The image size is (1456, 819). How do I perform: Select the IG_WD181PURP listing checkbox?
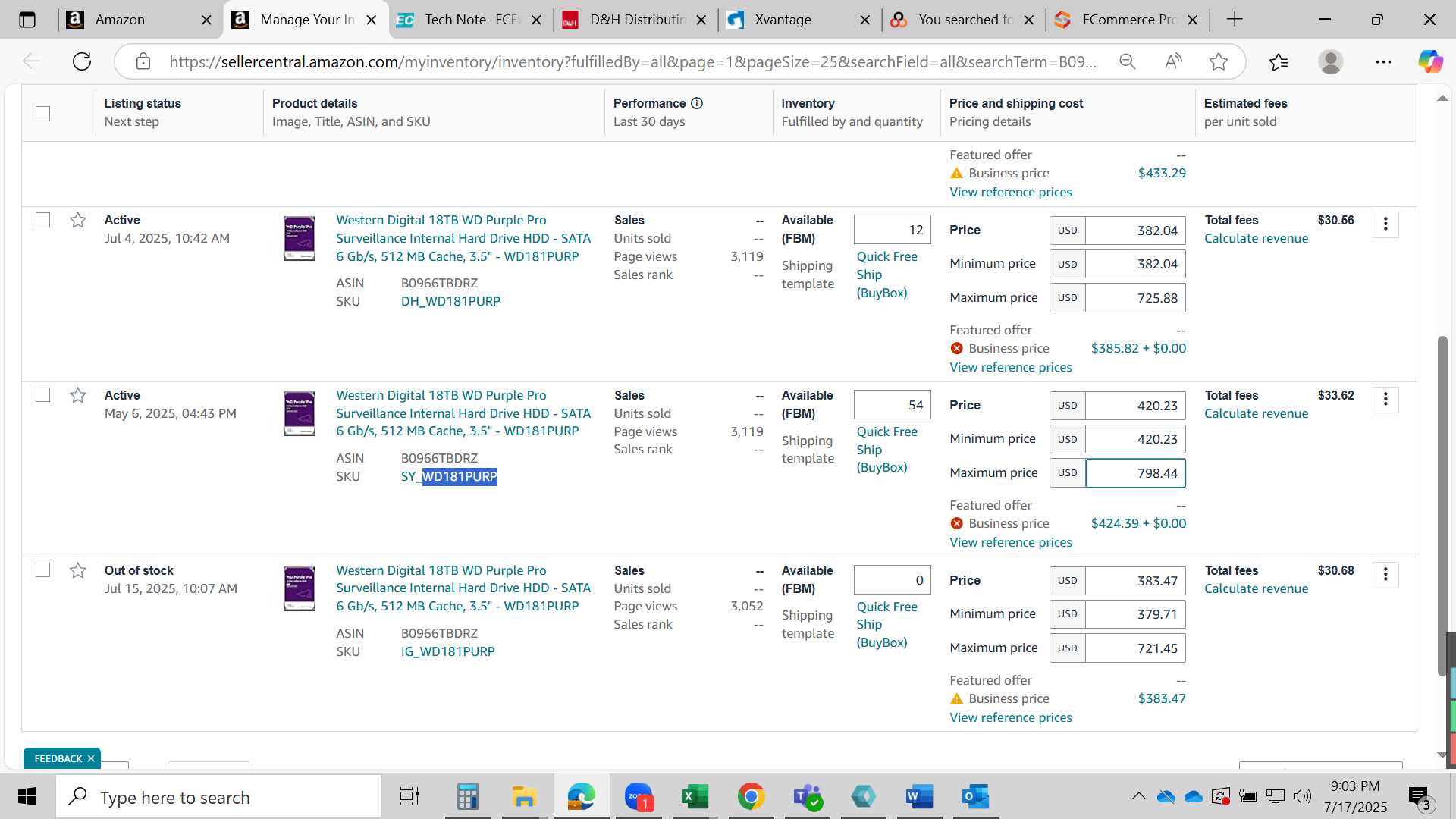click(x=43, y=570)
